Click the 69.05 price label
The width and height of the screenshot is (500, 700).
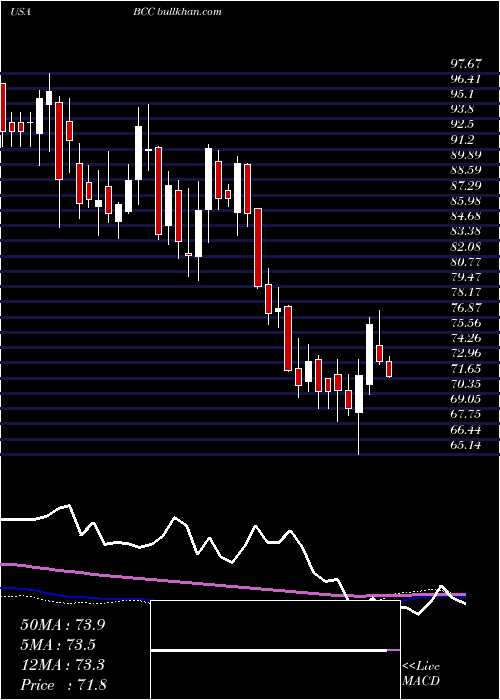[466, 399]
